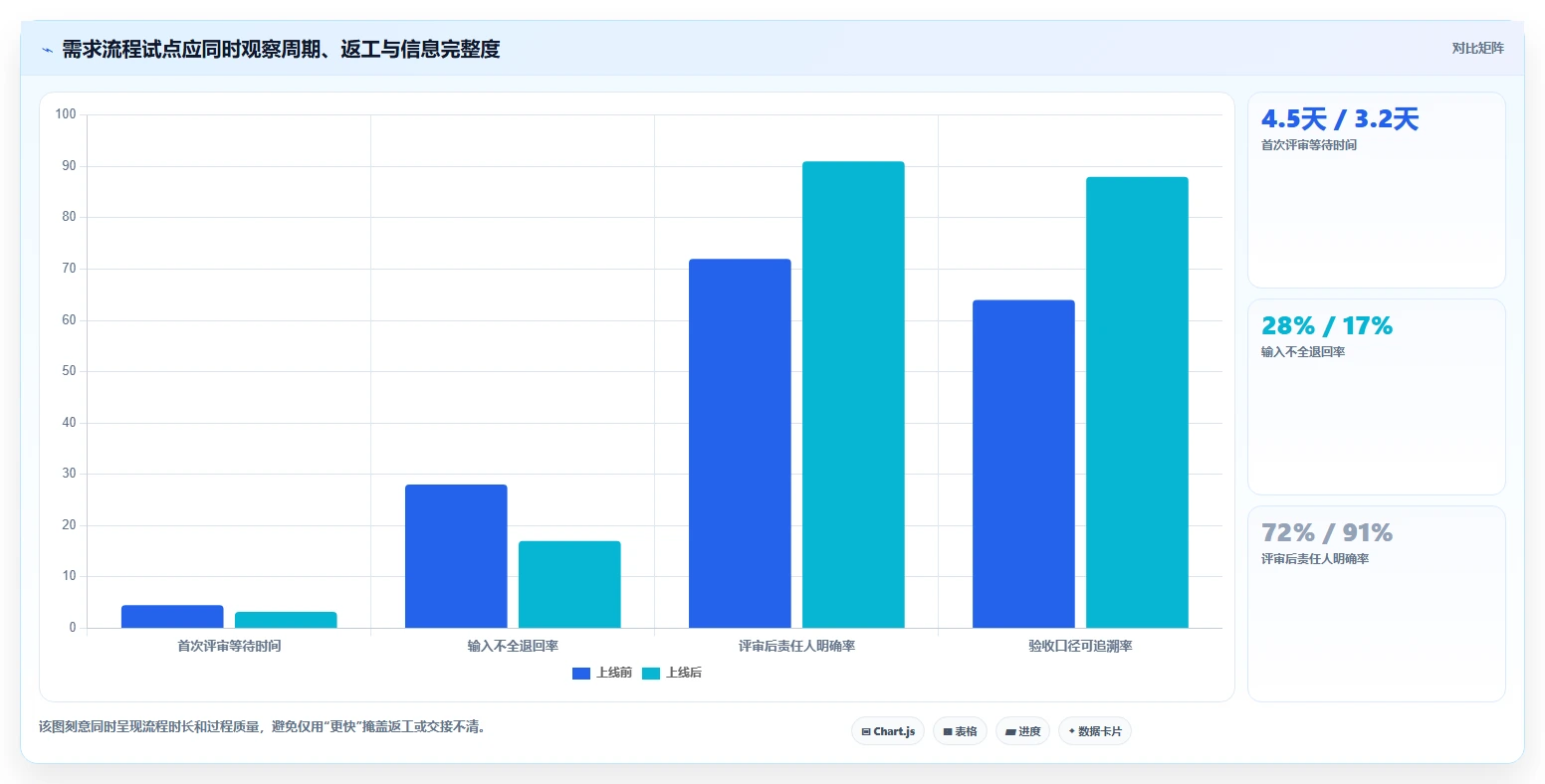
Task: Click y-axis tick value 100
Action: pos(66,114)
